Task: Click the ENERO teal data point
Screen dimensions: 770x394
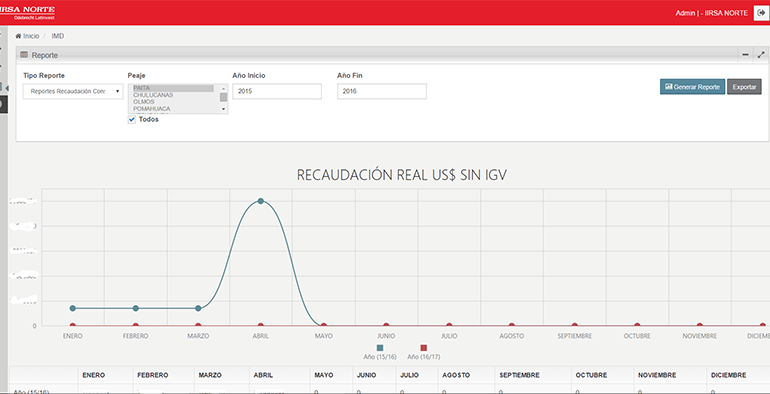Action: pyautogui.click(x=73, y=308)
